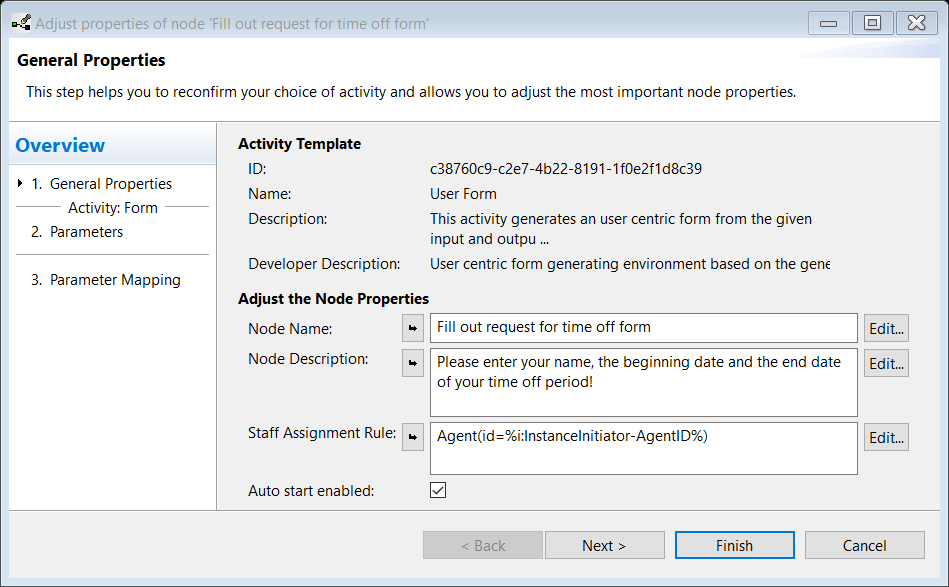Toggle the Auto start enabled checkbox
Image resolution: width=949 pixels, height=587 pixels.
pyautogui.click(x=437, y=490)
